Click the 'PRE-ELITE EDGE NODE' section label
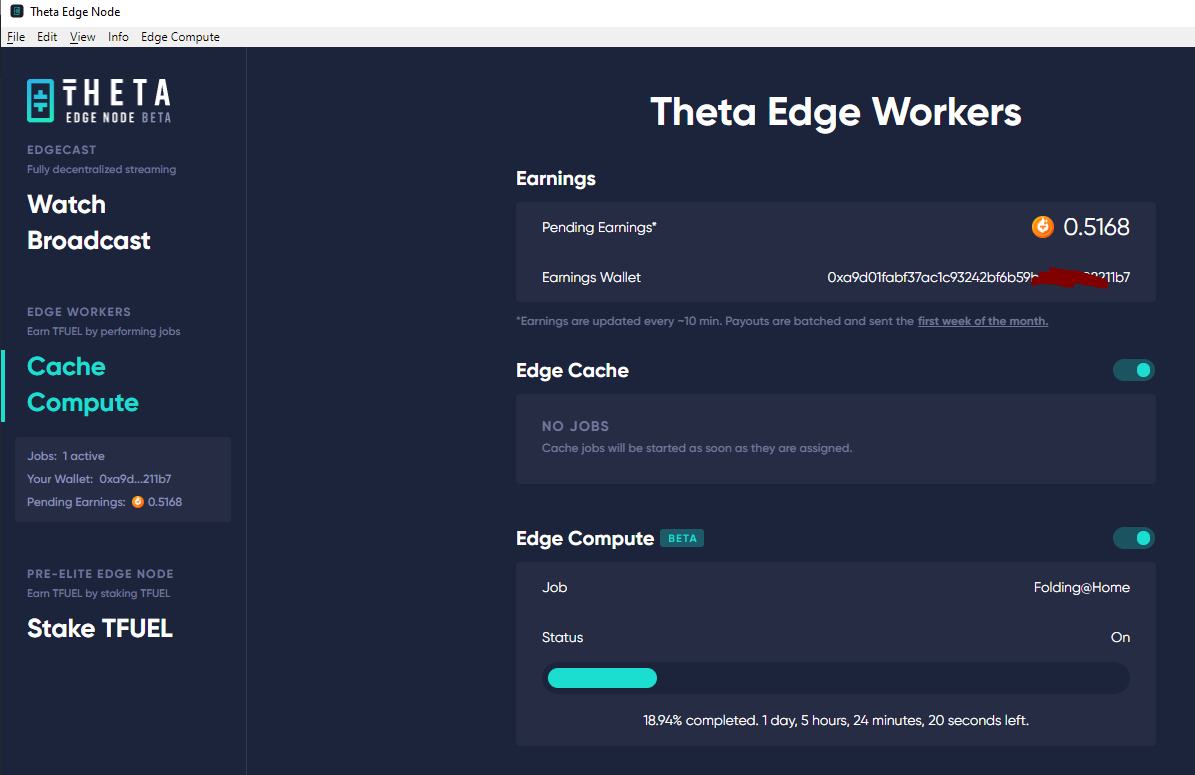Viewport: 1195px width, 775px height. 101,574
